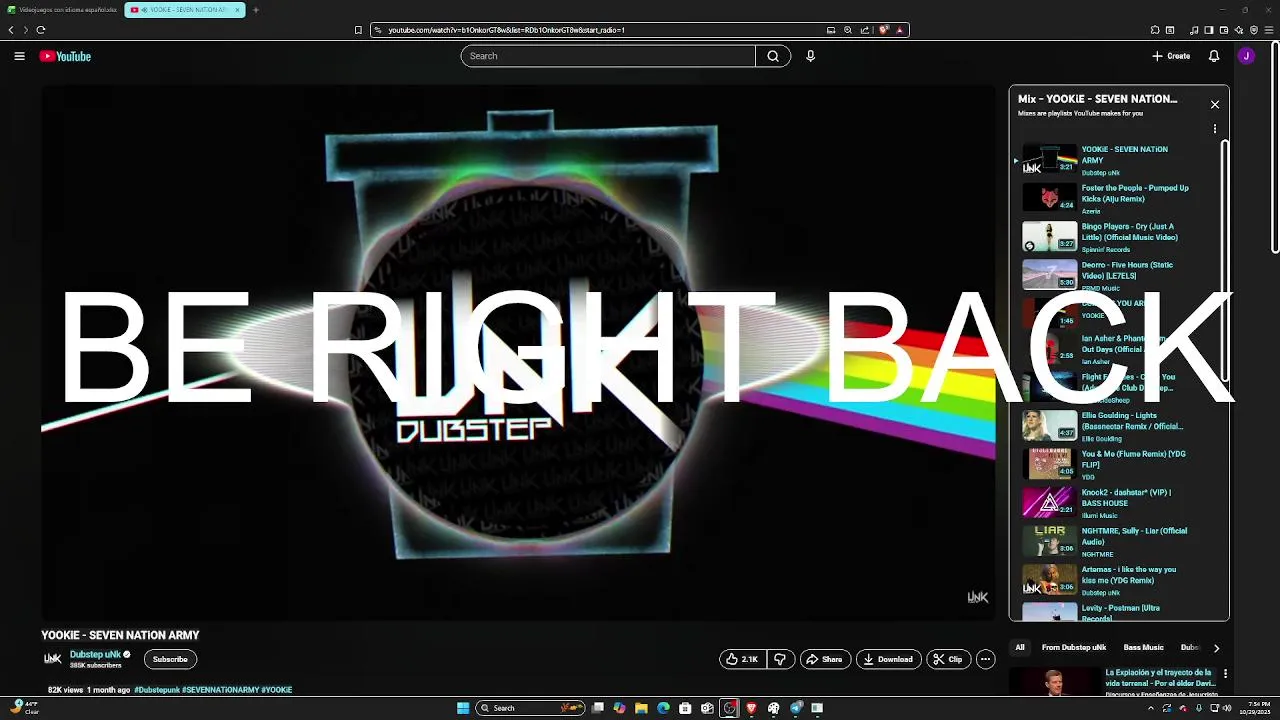Close the Mix playlist panel

[1215, 104]
